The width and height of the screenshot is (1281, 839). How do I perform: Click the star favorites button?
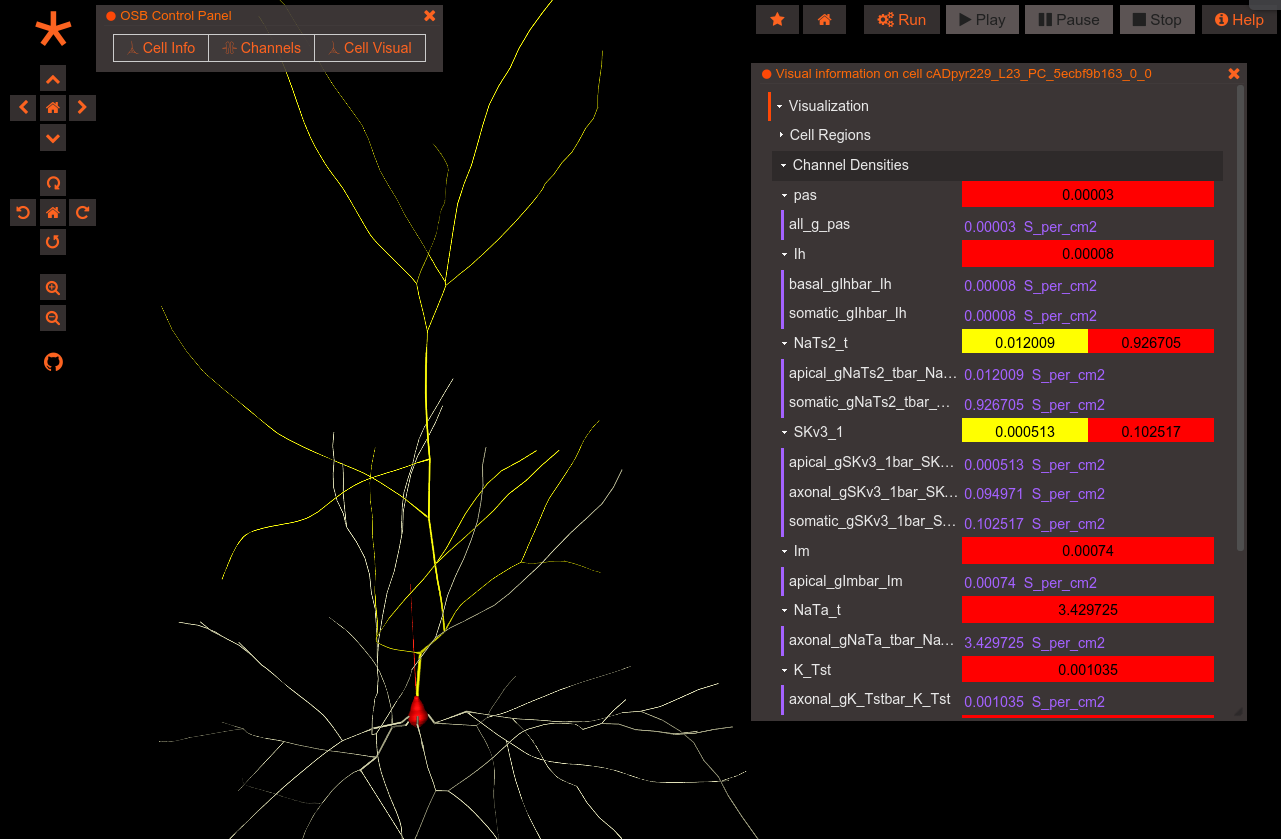tap(777, 20)
